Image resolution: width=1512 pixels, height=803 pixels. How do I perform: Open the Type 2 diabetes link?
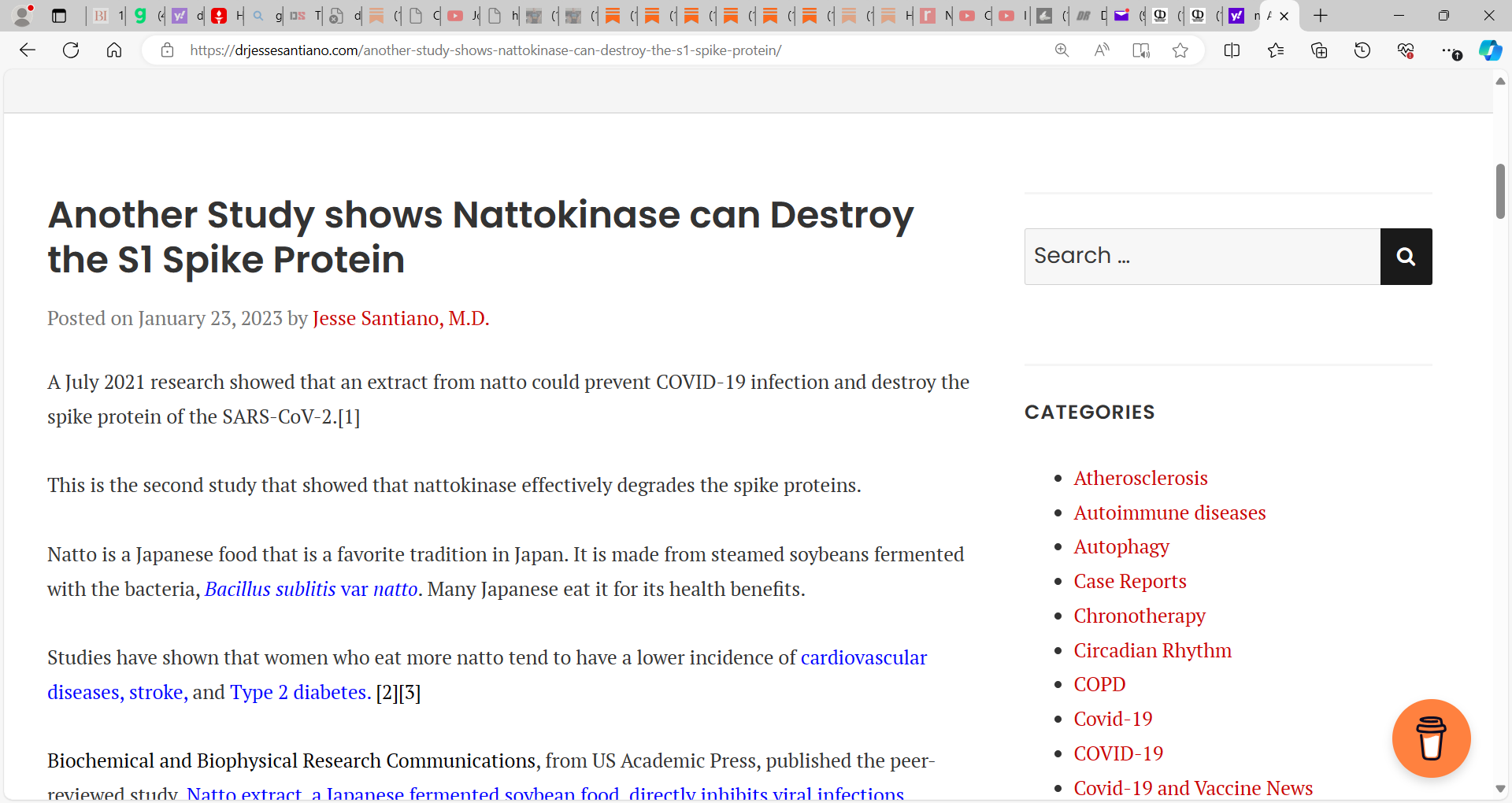[300, 692]
